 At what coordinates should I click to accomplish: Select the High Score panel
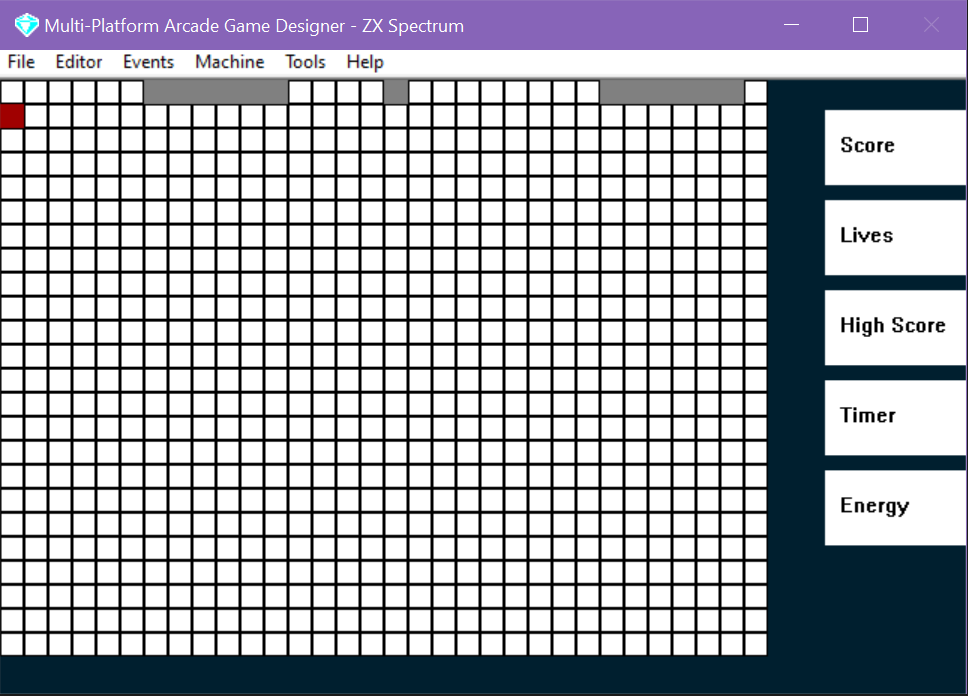pos(895,328)
